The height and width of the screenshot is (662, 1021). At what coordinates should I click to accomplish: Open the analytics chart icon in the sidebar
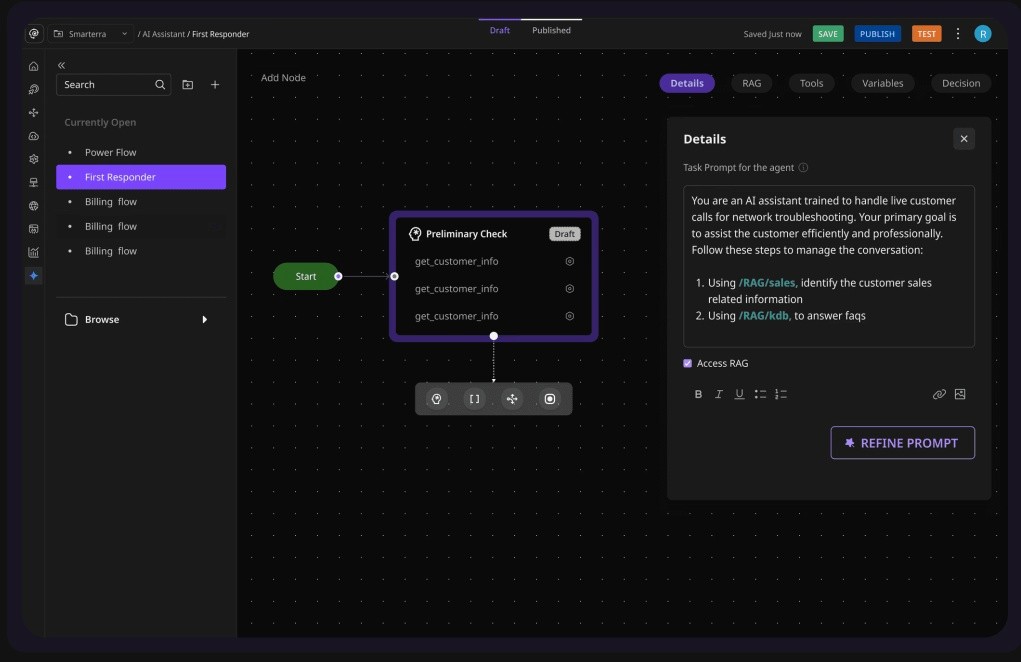[34, 253]
